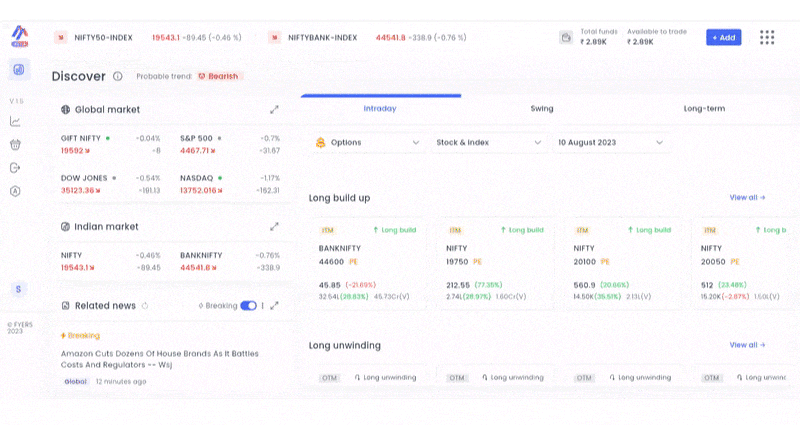Refresh the Related news feed

point(145,306)
